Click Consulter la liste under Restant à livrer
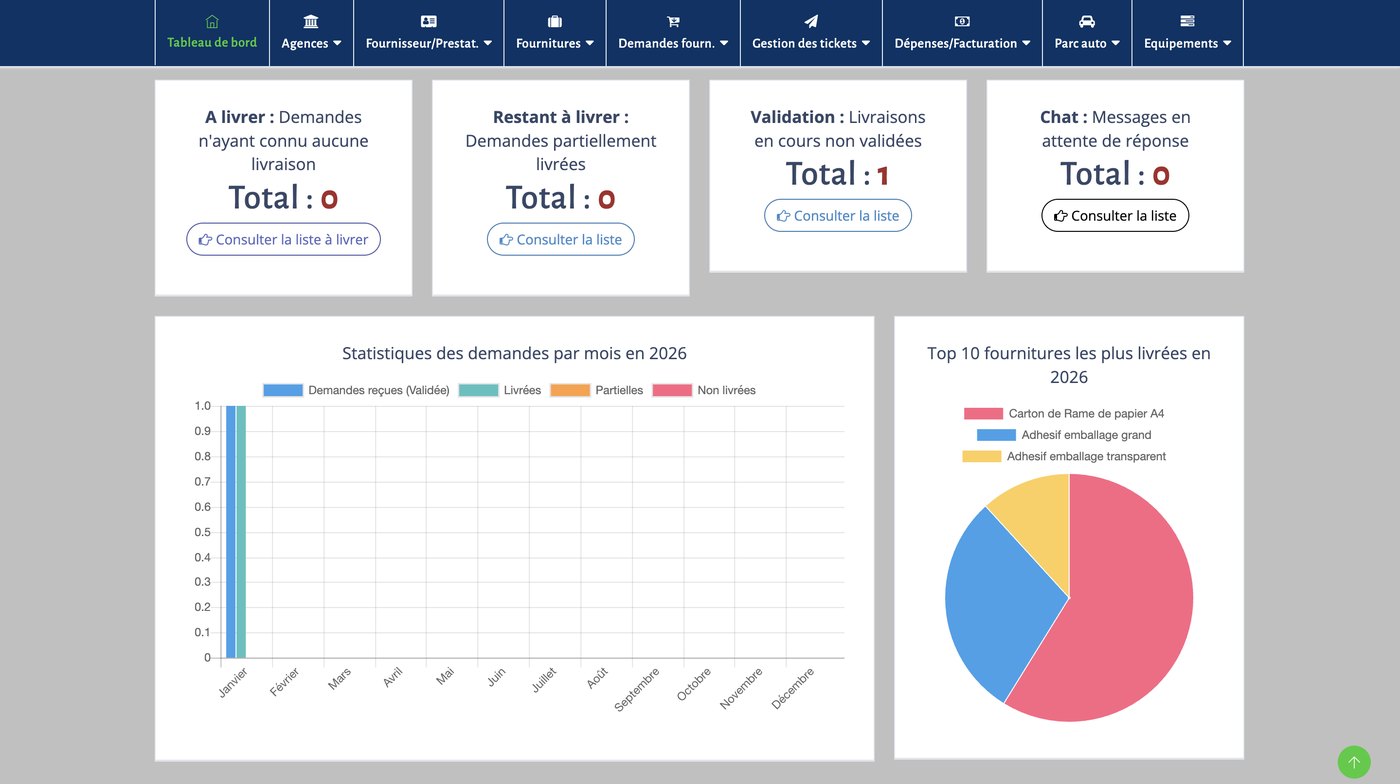The image size is (1400, 784). [560, 239]
